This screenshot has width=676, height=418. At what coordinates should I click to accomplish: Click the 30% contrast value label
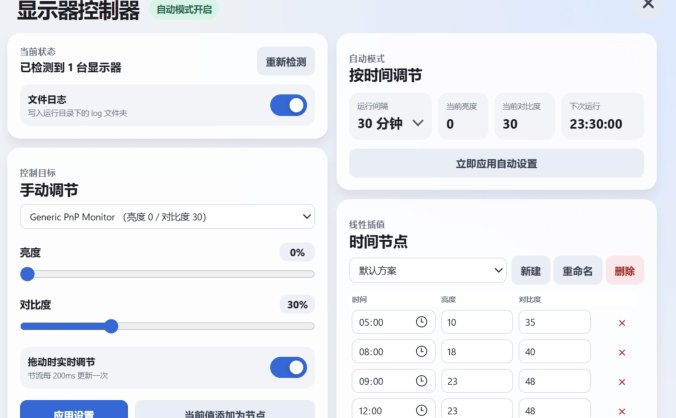[x=297, y=305]
